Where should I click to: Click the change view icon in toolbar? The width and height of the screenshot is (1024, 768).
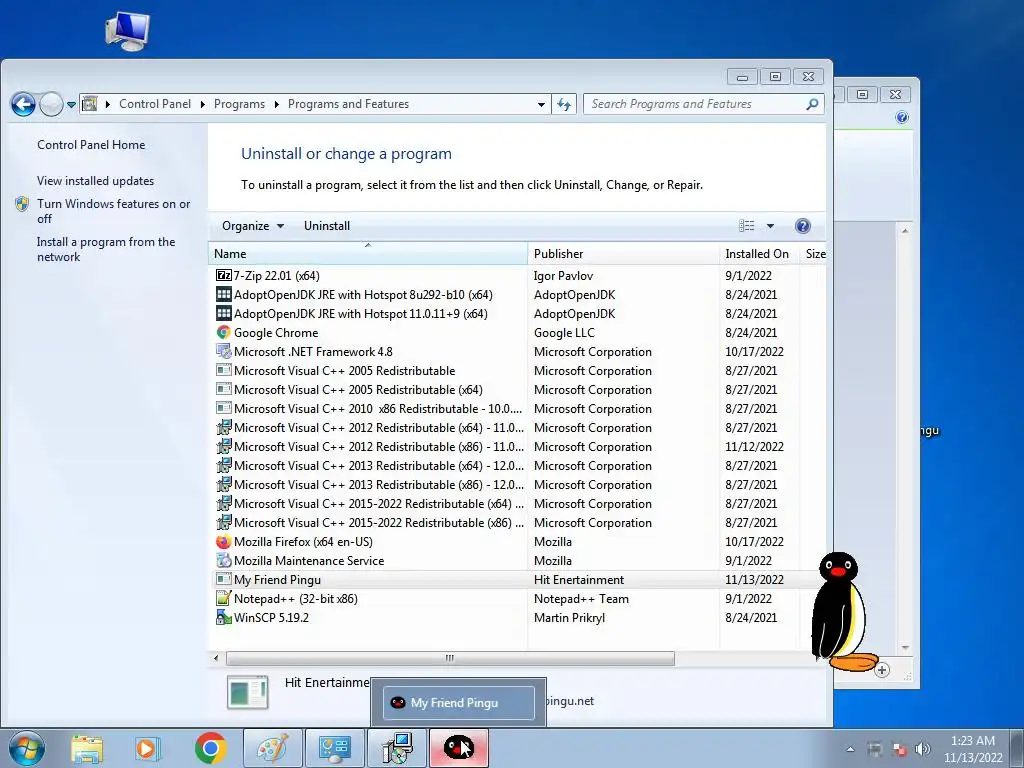pos(746,226)
